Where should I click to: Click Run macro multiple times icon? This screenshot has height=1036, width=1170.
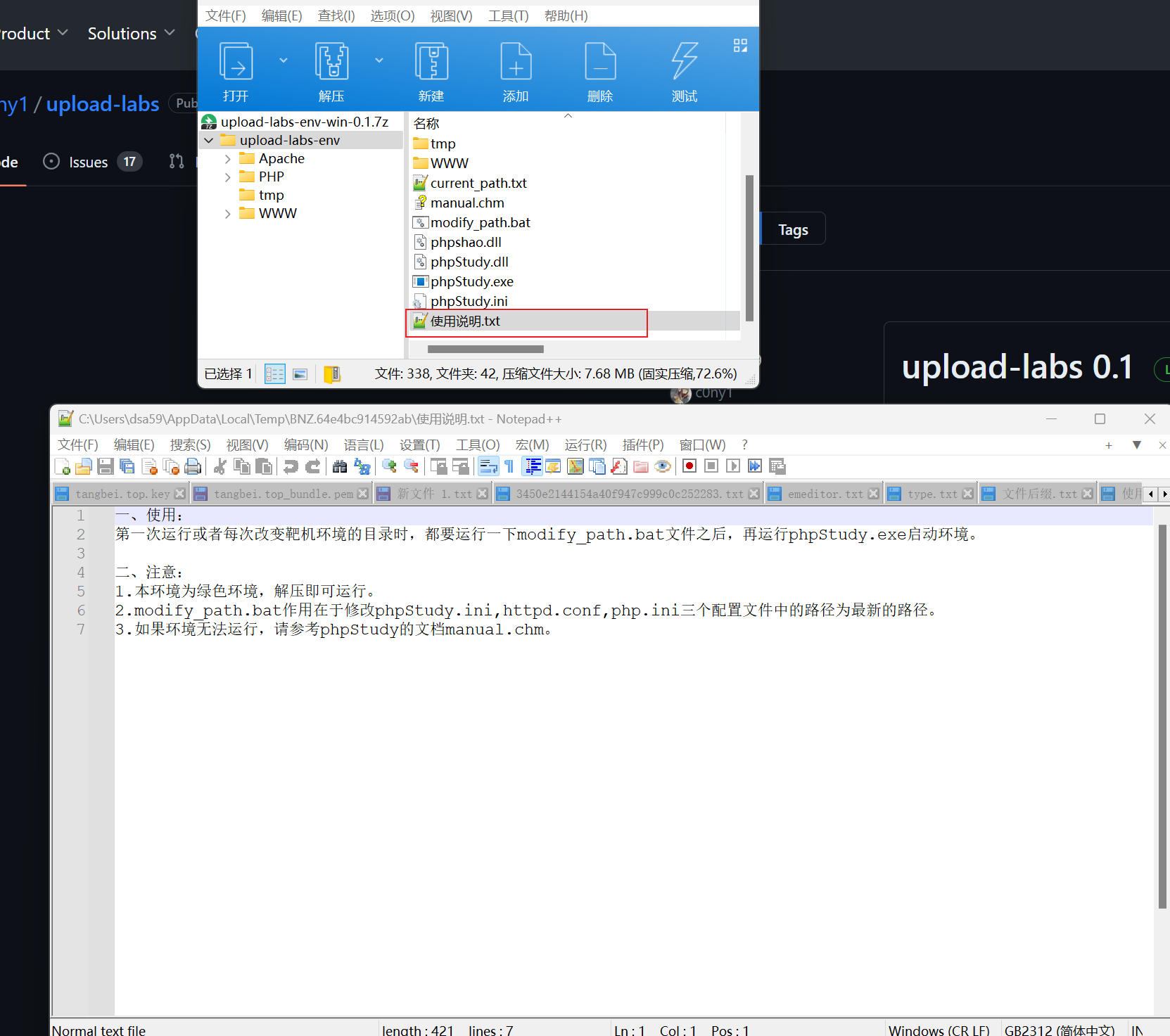755,466
